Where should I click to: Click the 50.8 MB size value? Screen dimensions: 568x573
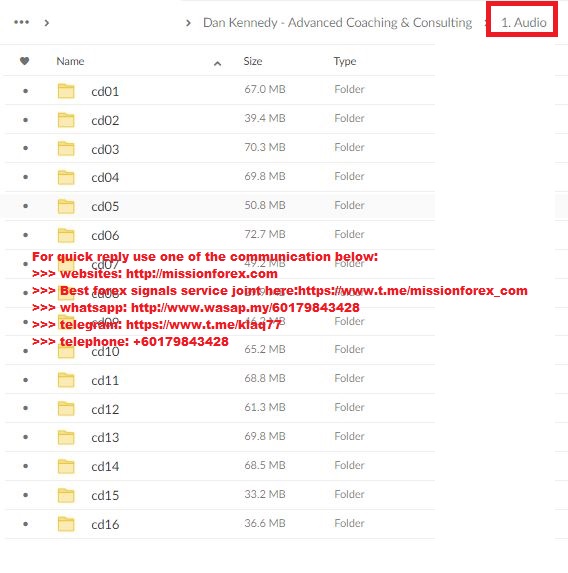click(265, 205)
